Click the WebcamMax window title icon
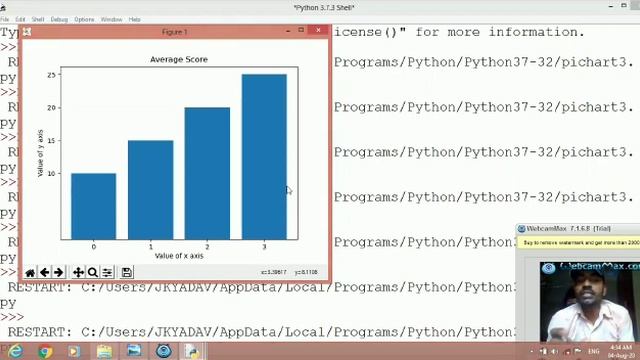This screenshot has height=360, width=640. tap(521, 229)
